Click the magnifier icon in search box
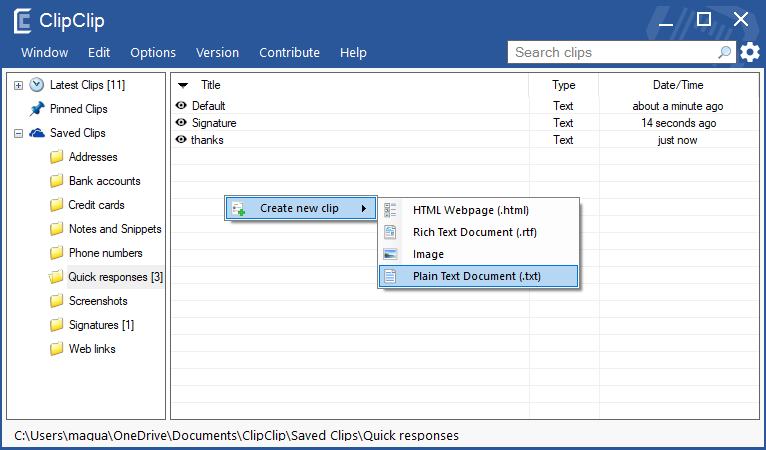The height and width of the screenshot is (450, 766). [x=725, y=52]
